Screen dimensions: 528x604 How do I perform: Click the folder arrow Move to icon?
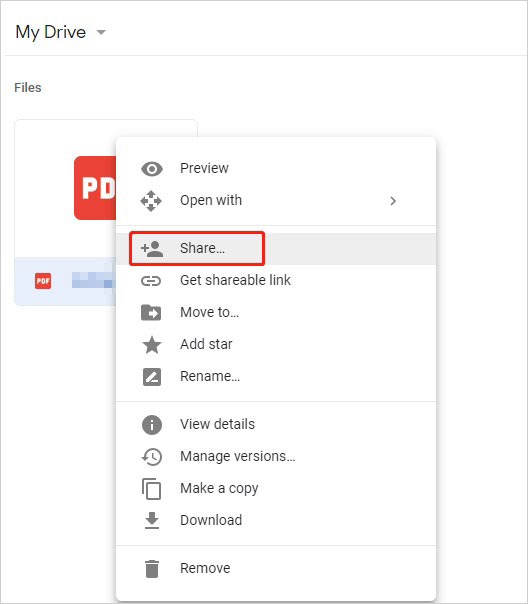(x=151, y=312)
